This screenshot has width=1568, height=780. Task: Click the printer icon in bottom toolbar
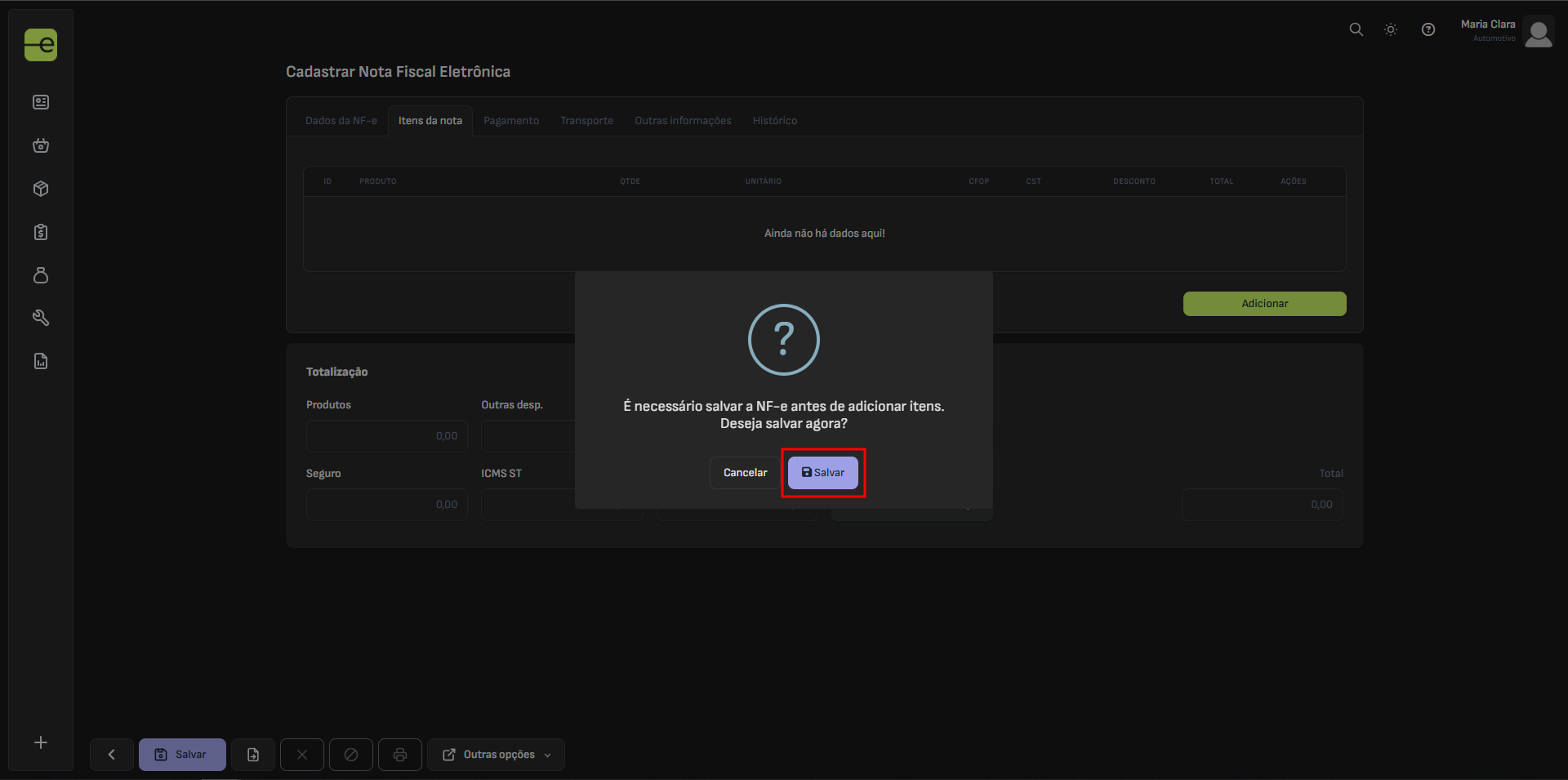click(x=400, y=755)
